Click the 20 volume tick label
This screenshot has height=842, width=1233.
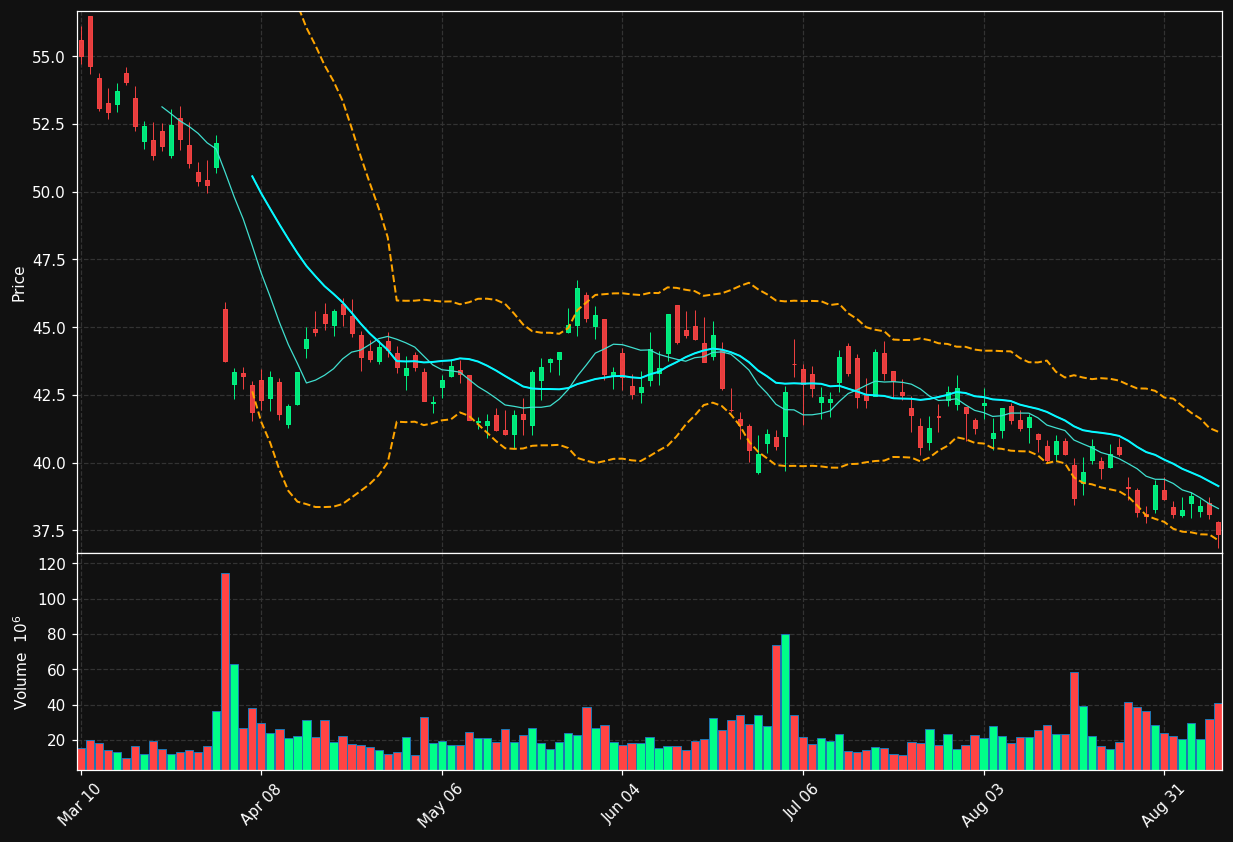point(57,741)
